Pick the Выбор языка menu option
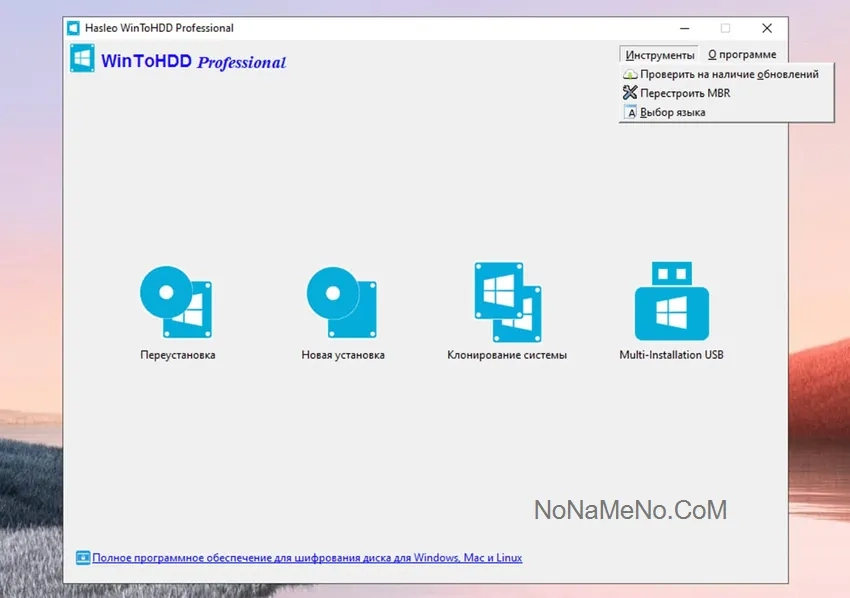This screenshot has width=850, height=598. click(672, 112)
